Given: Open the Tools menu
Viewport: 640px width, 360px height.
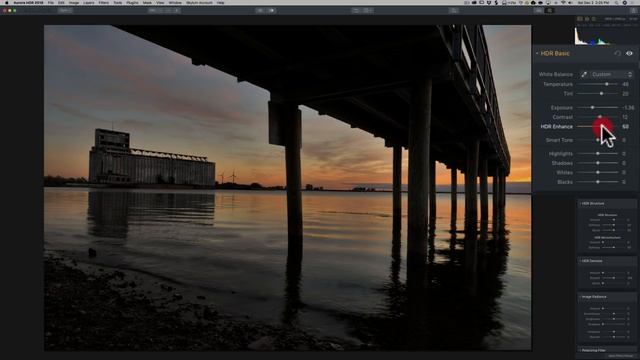Looking at the screenshot, I should coord(118,2).
